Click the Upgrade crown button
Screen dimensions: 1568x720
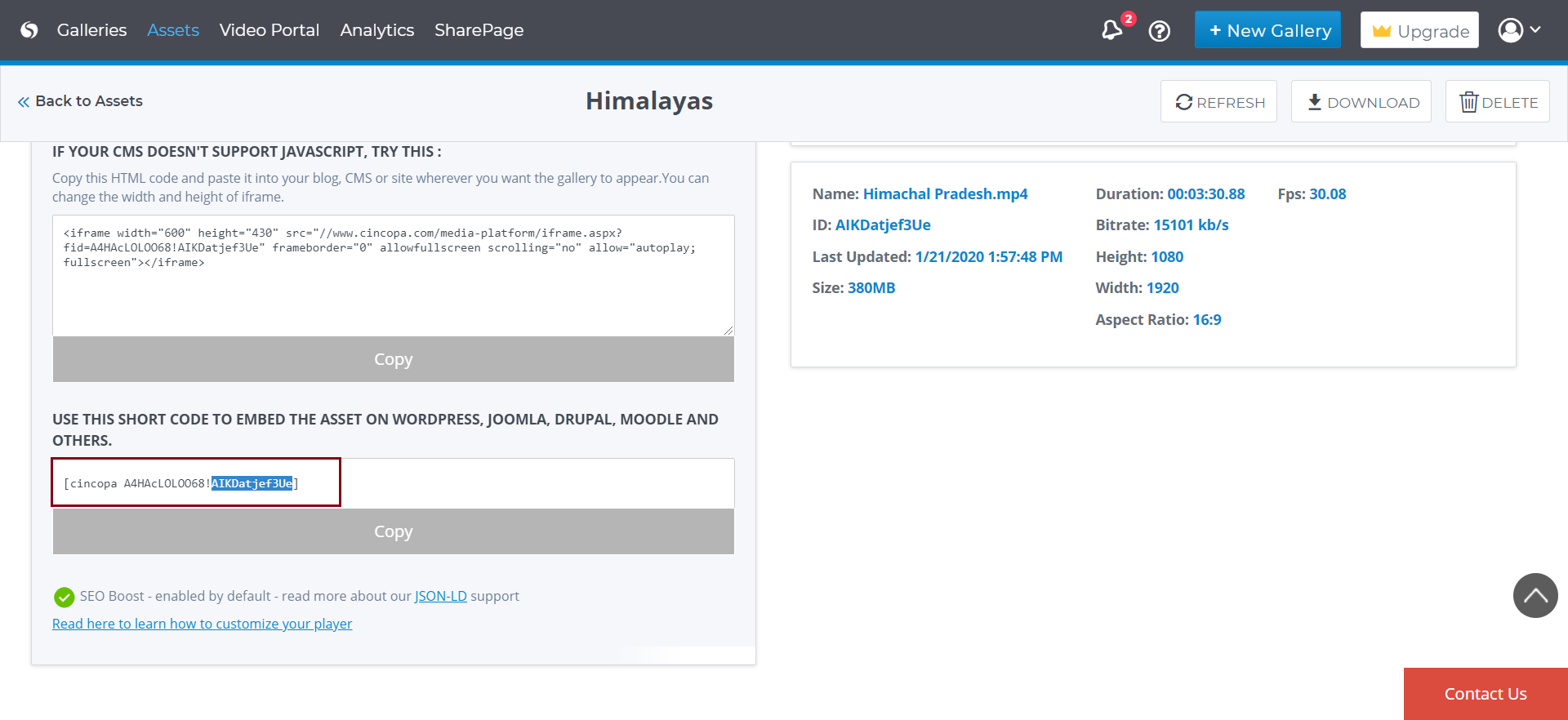(1419, 31)
